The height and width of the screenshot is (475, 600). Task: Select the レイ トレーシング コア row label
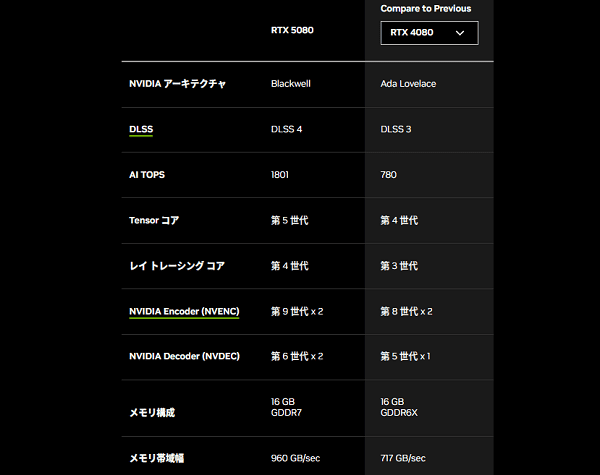177,266
